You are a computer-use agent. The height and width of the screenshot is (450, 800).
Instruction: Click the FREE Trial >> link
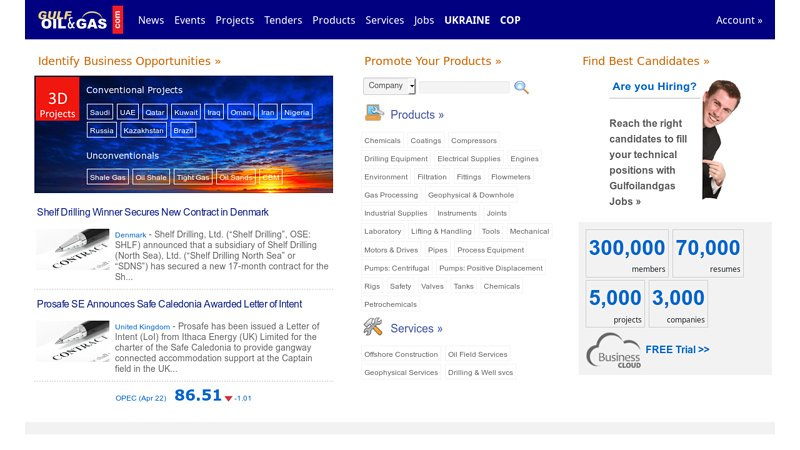pyautogui.click(x=677, y=349)
